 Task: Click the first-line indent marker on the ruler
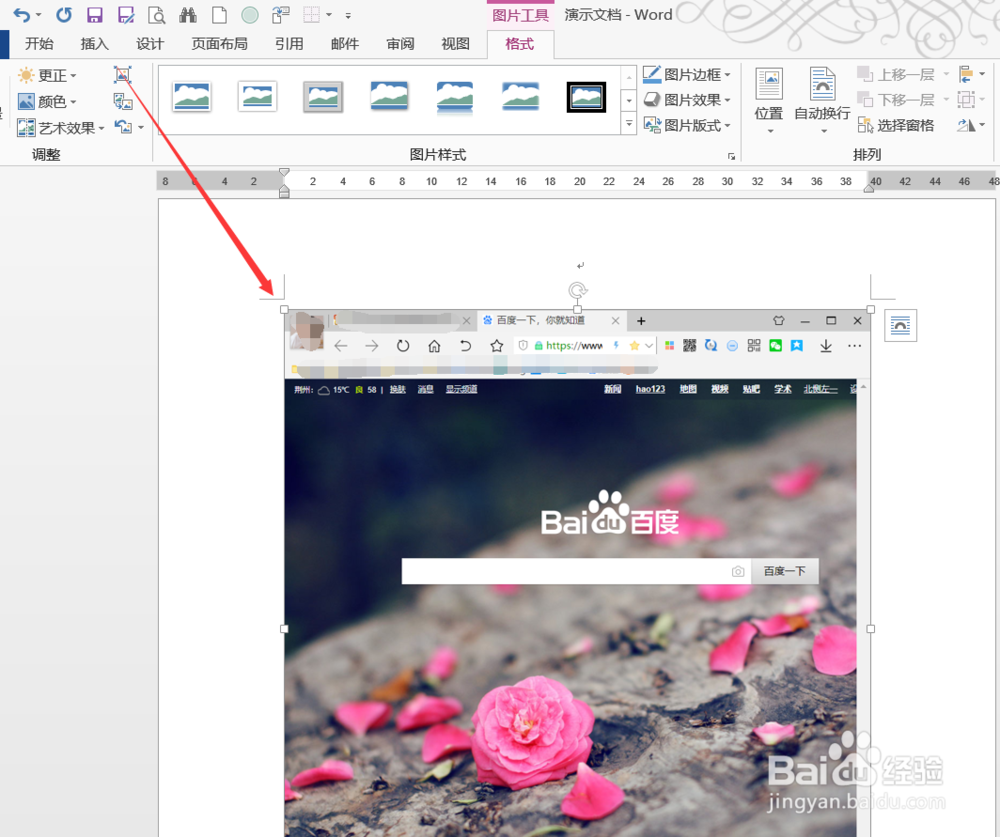coord(284,172)
